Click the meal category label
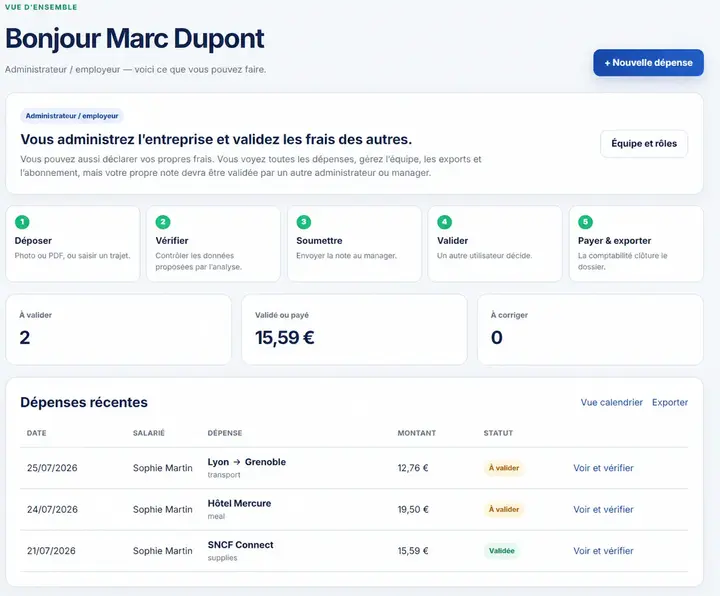This screenshot has height=596, width=720. [x=216, y=516]
